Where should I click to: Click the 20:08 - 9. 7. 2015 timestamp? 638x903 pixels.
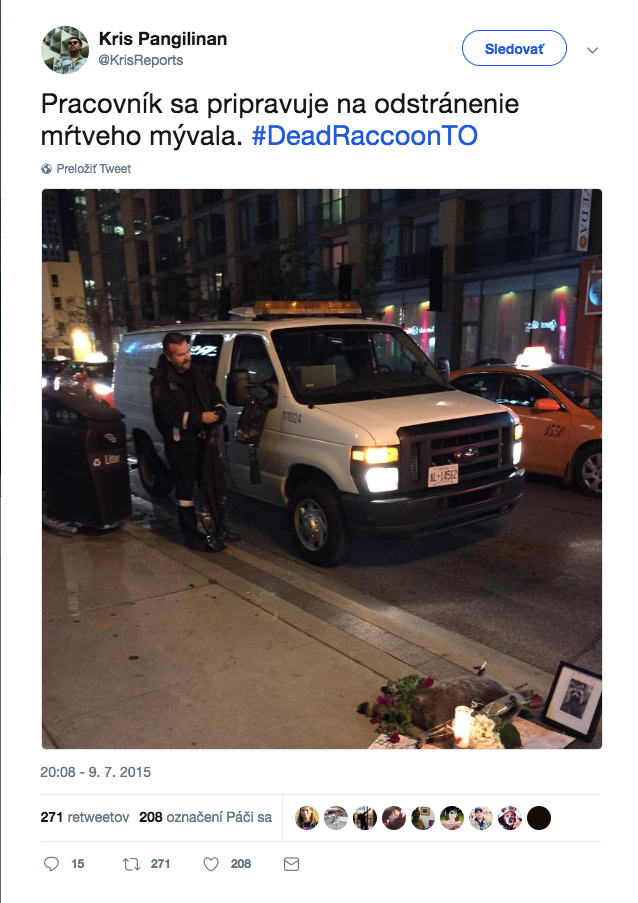[x=96, y=772]
